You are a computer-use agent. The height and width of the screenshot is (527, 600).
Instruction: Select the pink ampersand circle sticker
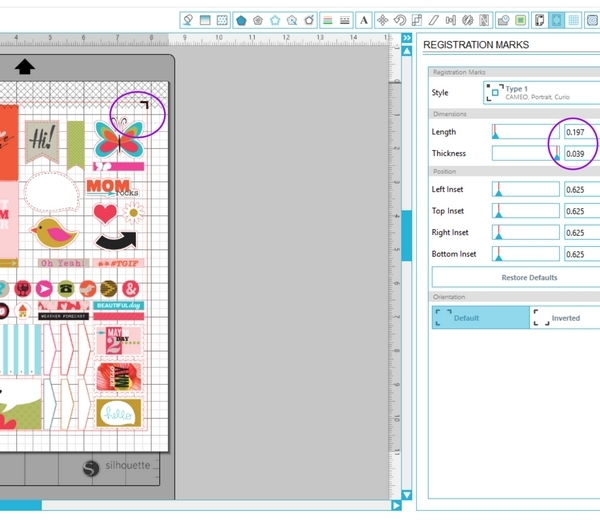coord(130,289)
